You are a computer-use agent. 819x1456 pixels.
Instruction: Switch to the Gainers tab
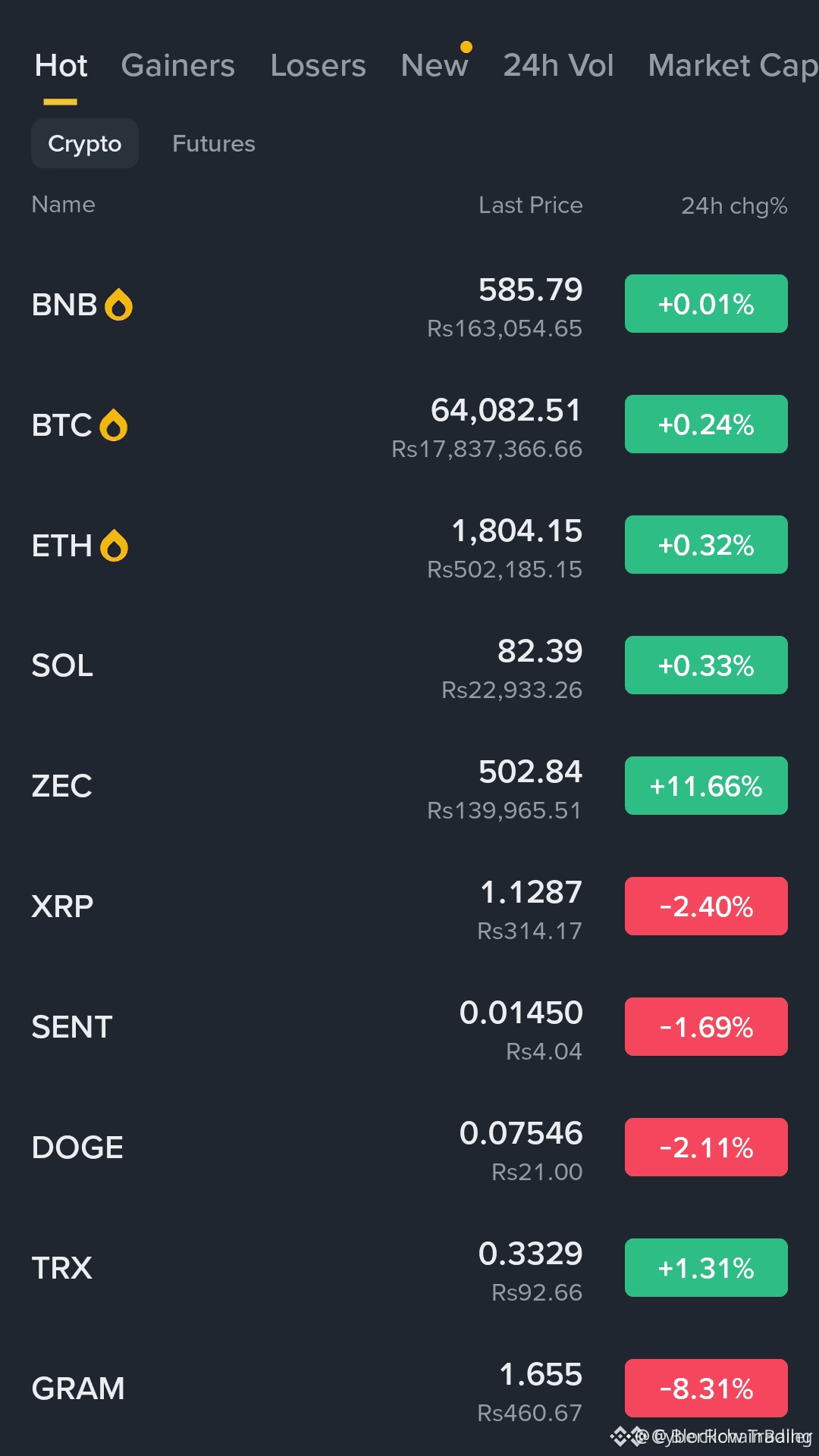point(178,66)
